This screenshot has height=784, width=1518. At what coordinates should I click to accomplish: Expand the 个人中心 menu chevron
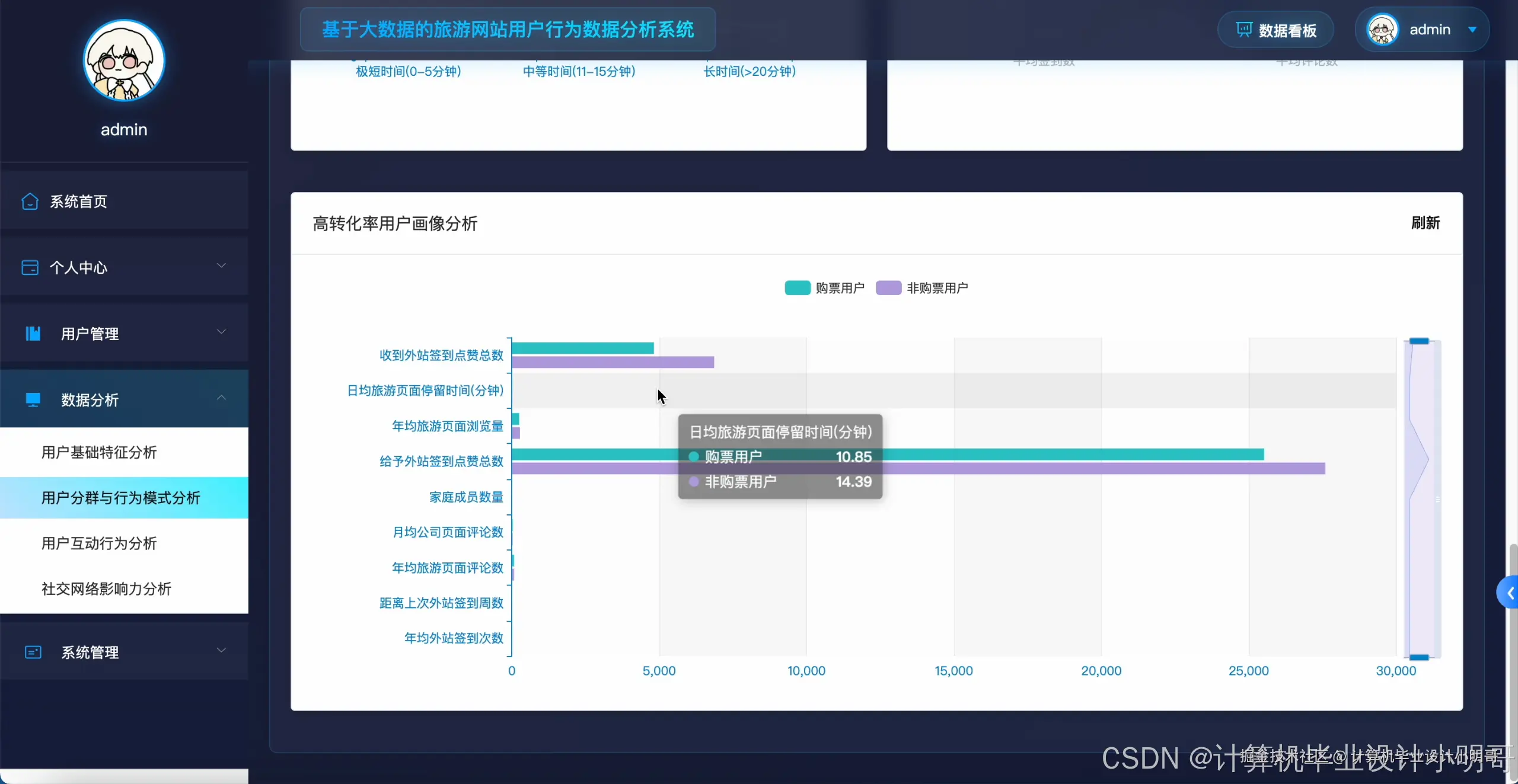pos(221,265)
